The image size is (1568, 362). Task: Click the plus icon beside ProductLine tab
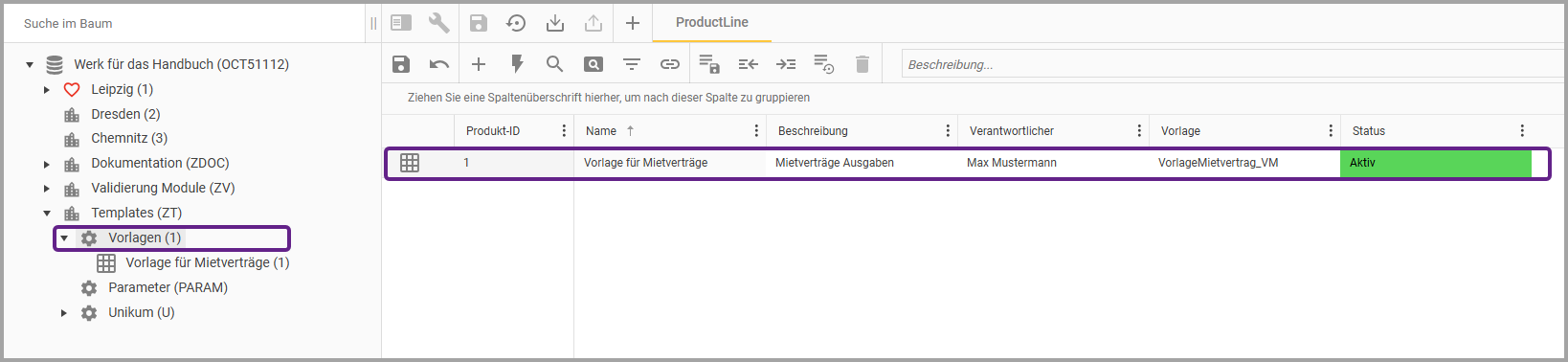coord(632,23)
